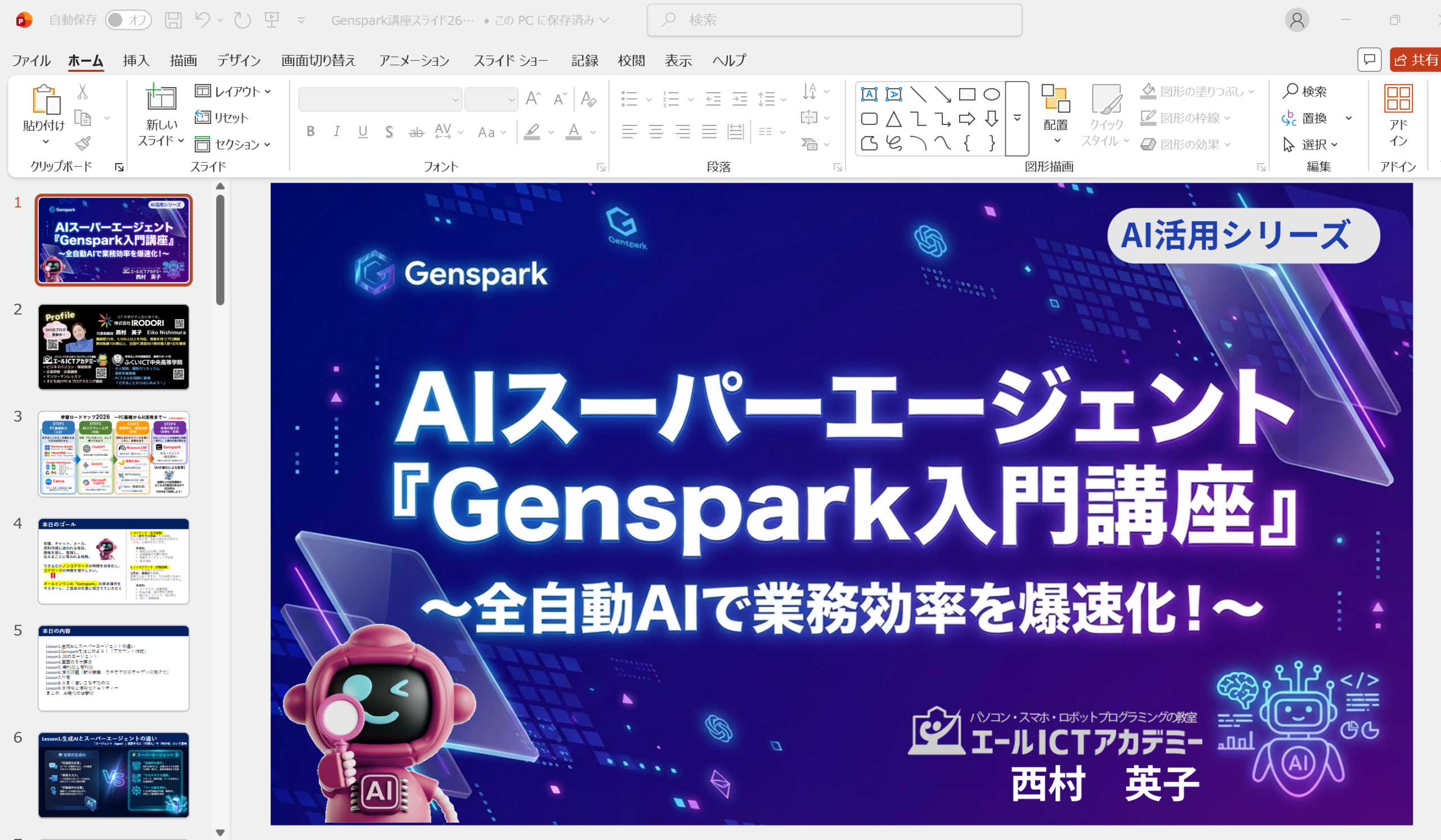Toggle bold formatting button
The height and width of the screenshot is (840, 1441).
[x=311, y=132]
